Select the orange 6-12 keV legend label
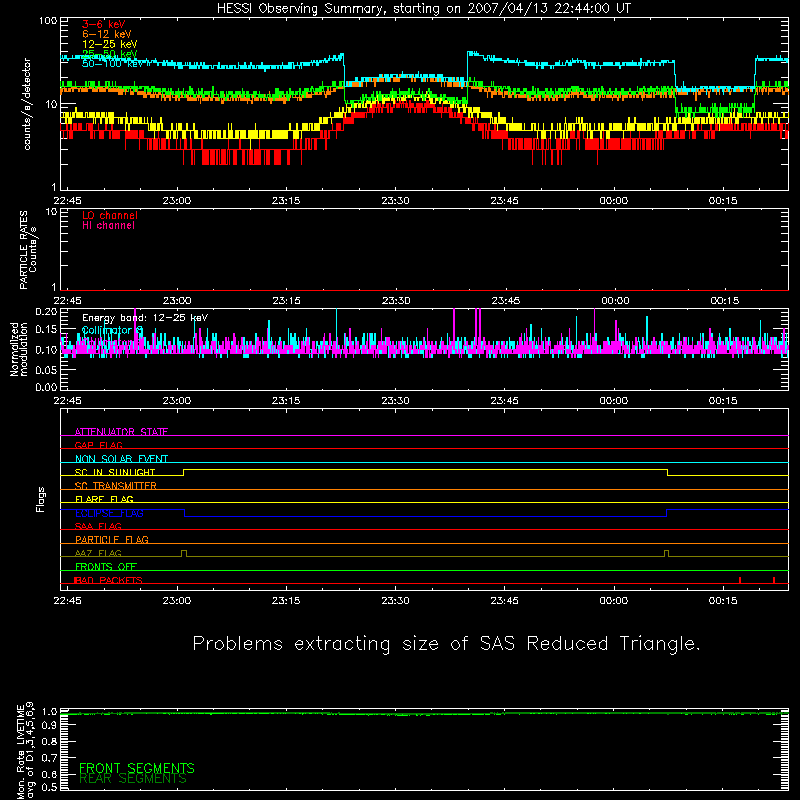Screen dimensions: 800x800 click(x=107, y=34)
